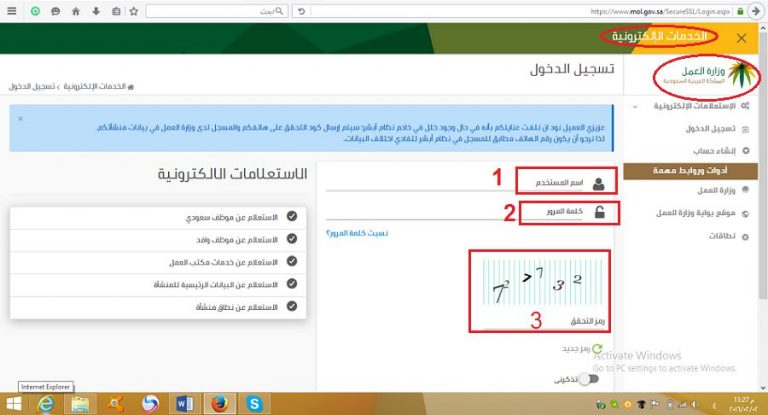This screenshot has width=768, height=415.
Task: Click the chat bubble toolbar icon
Action: (55, 11)
